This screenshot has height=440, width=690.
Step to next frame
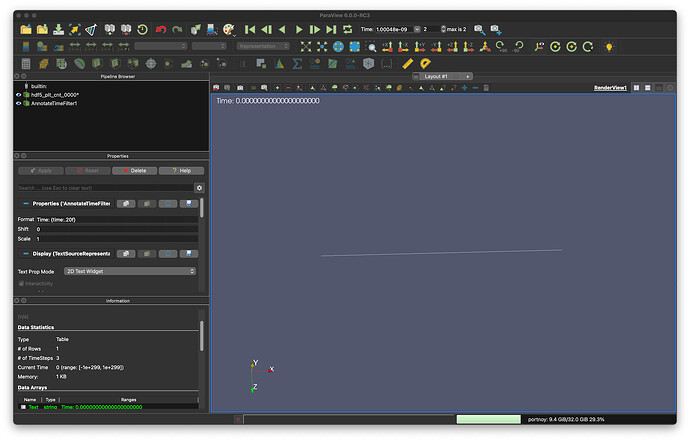[315, 29]
